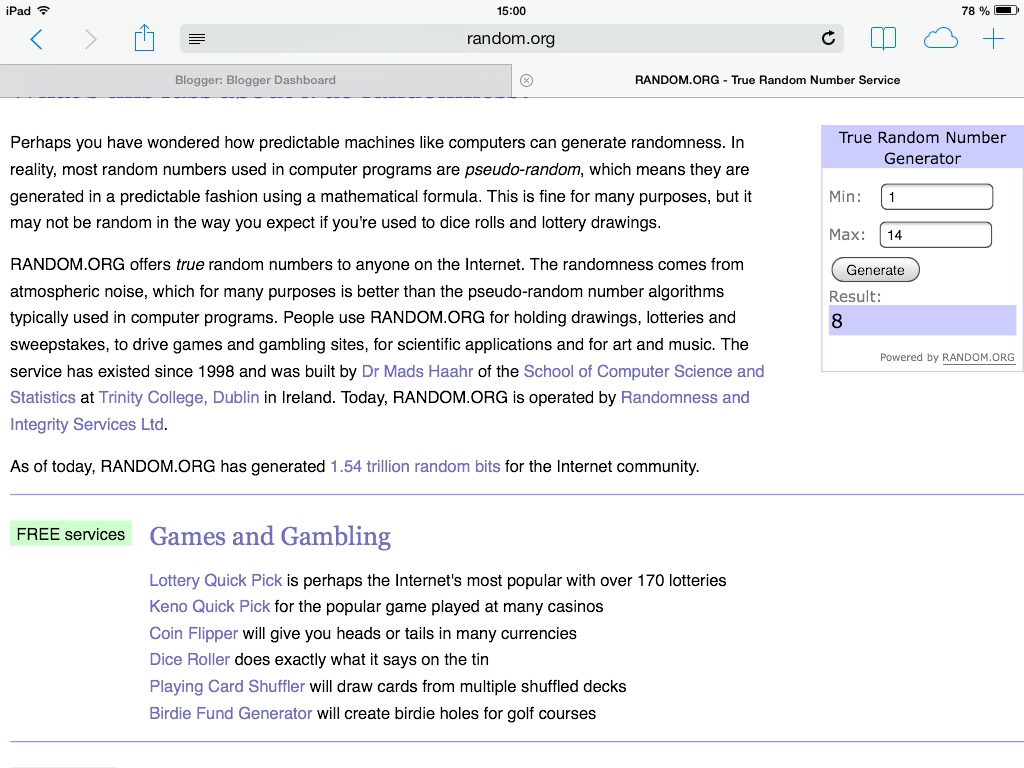The height and width of the screenshot is (768, 1024).
Task: Open Birdie Fund Generator
Action: (x=231, y=713)
